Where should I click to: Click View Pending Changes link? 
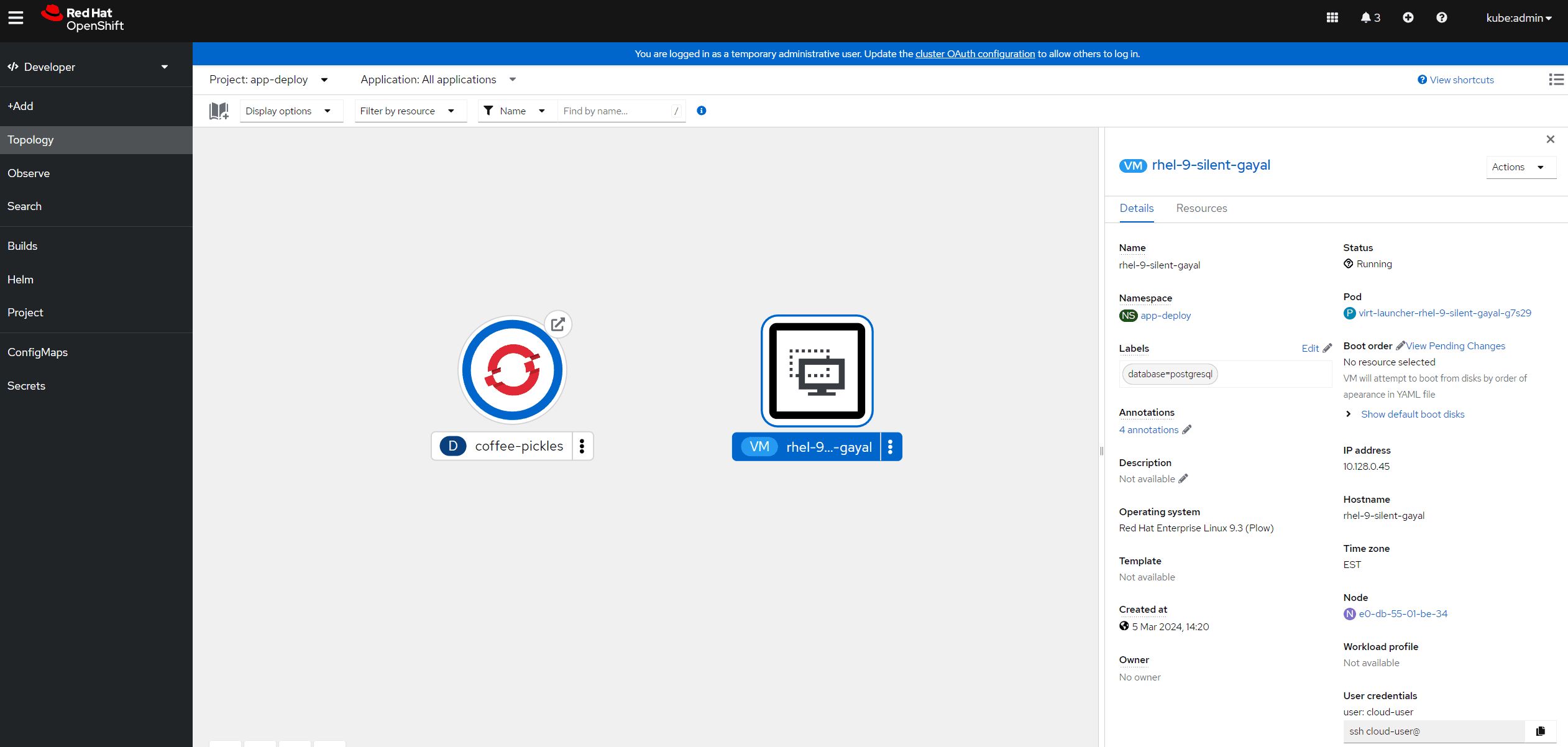(1456, 346)
